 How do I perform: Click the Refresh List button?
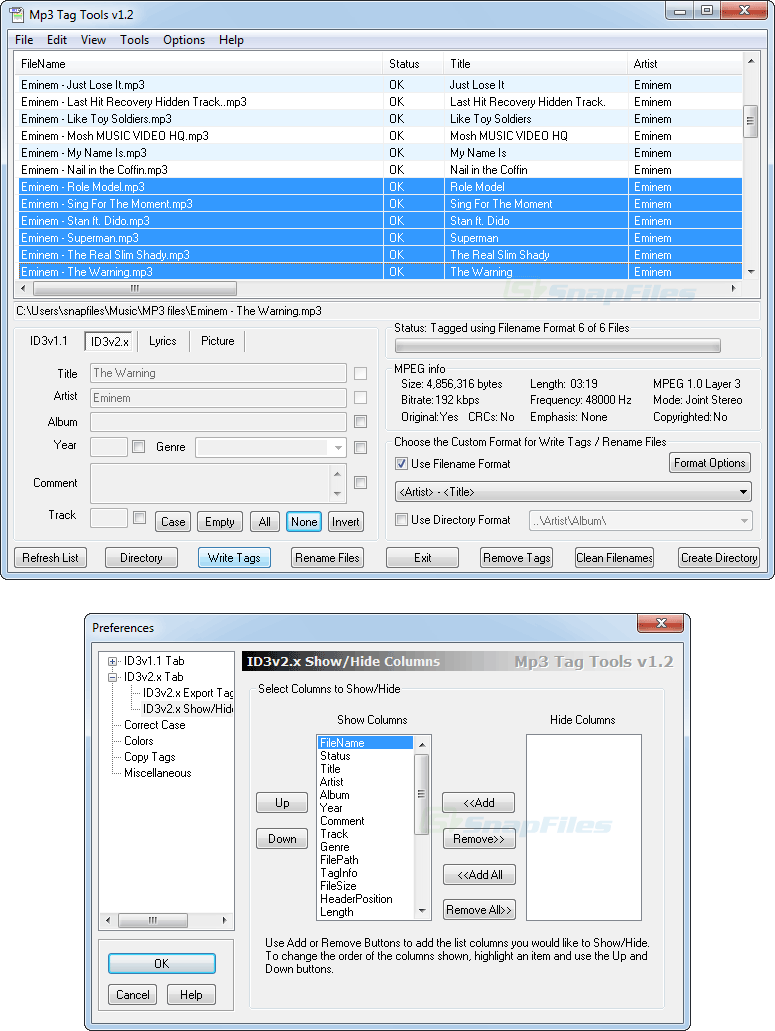click(50, 558)
